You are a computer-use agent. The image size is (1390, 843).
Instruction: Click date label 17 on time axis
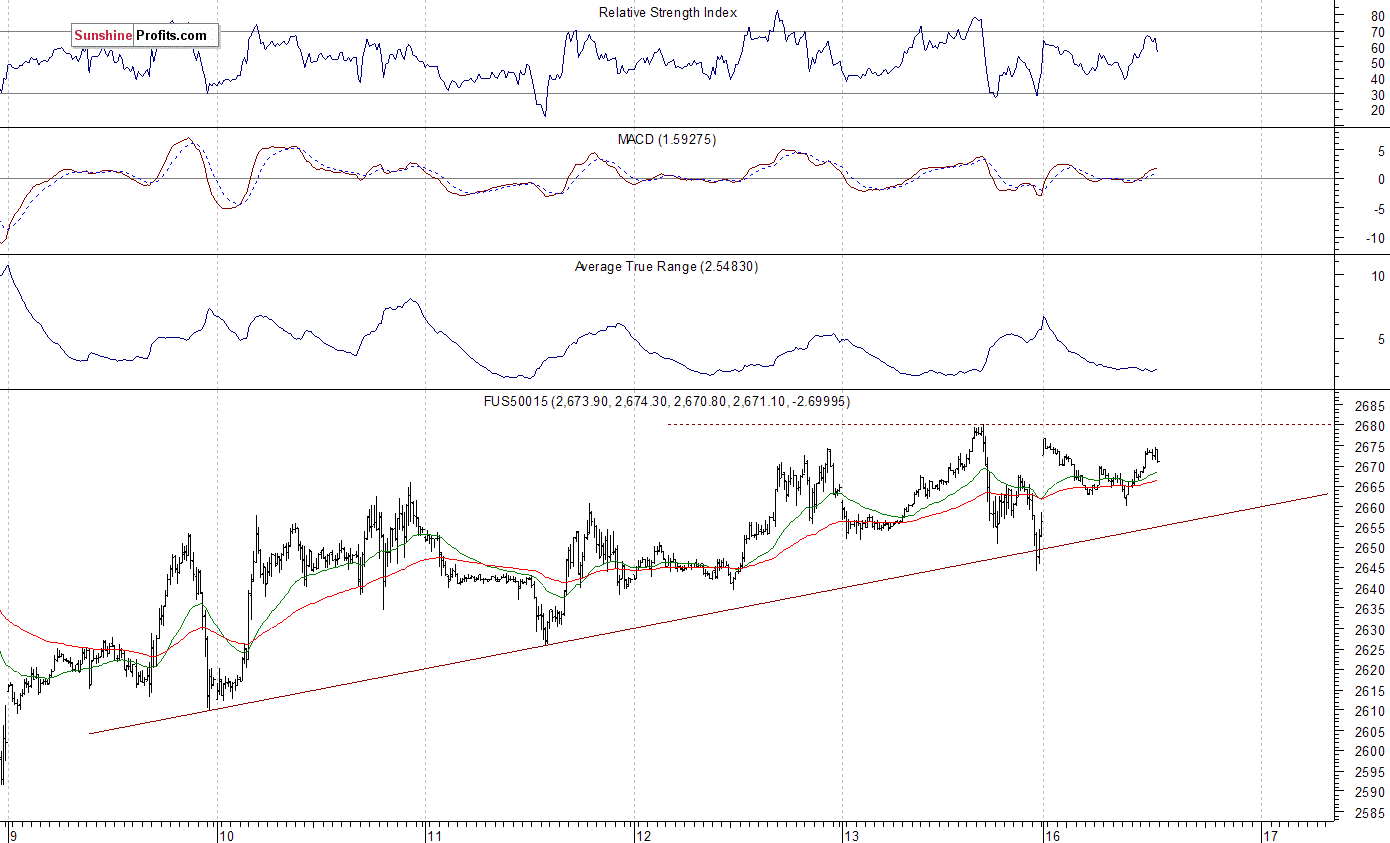tap(1270, 834)
